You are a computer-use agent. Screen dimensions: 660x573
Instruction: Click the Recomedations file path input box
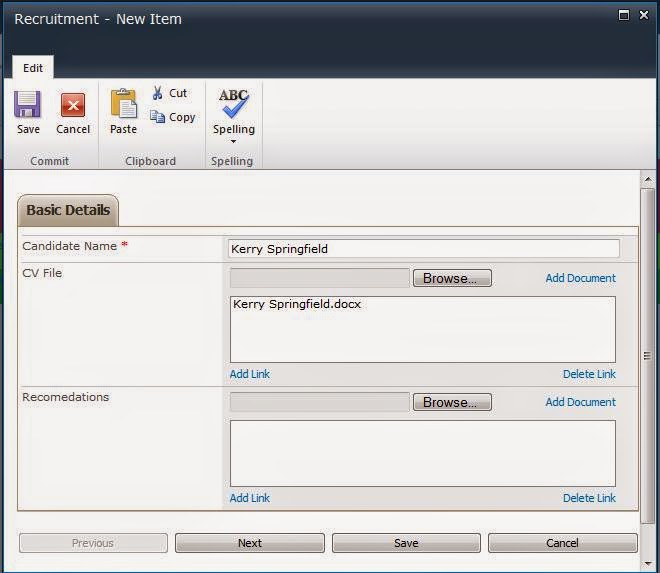click(x=319, y=402)
